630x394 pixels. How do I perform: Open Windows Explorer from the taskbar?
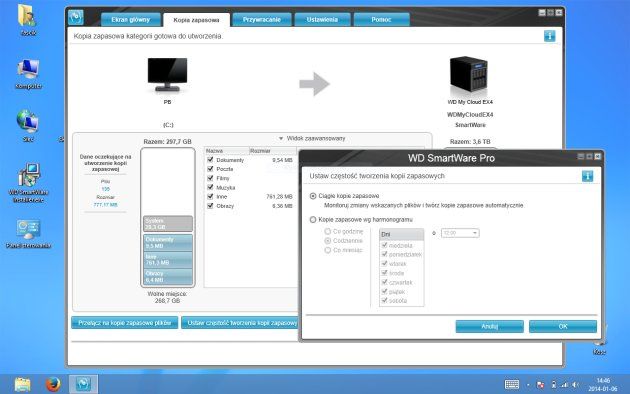click(x=22, y=384)
